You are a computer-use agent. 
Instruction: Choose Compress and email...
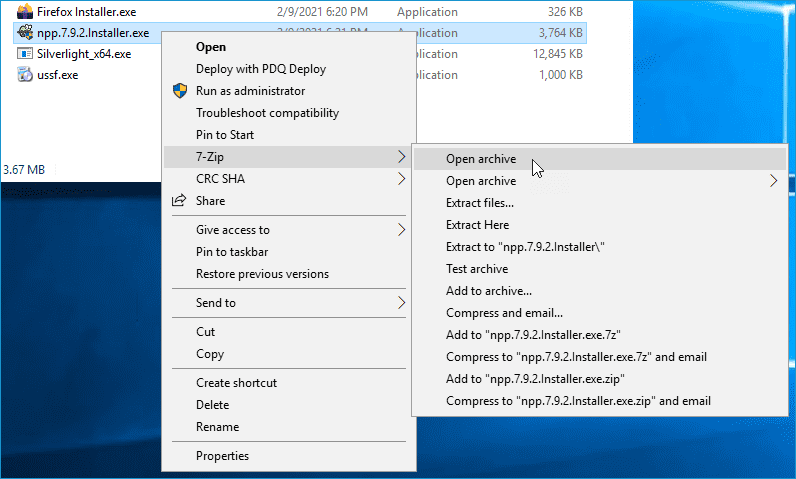tap(504, 313)
